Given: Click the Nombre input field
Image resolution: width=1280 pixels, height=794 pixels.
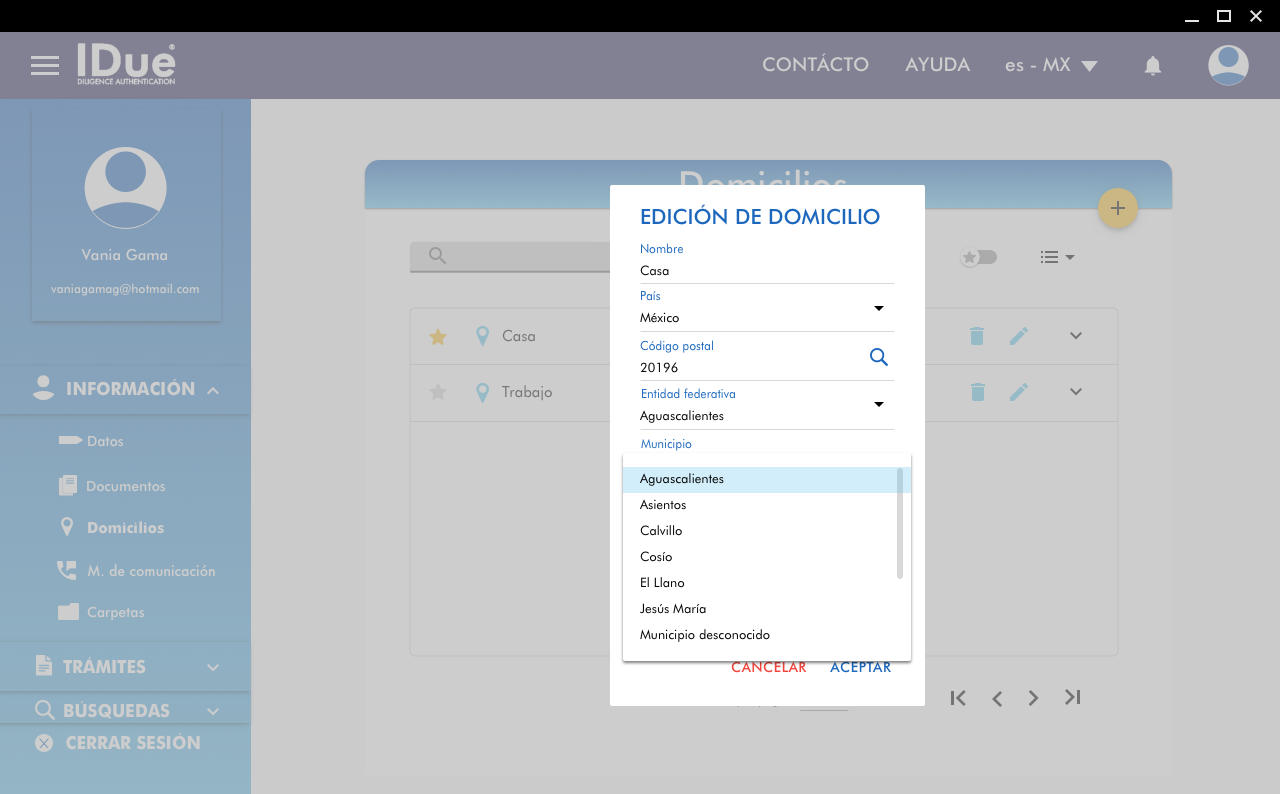Looking at the screenshot, I should [766, 271].
